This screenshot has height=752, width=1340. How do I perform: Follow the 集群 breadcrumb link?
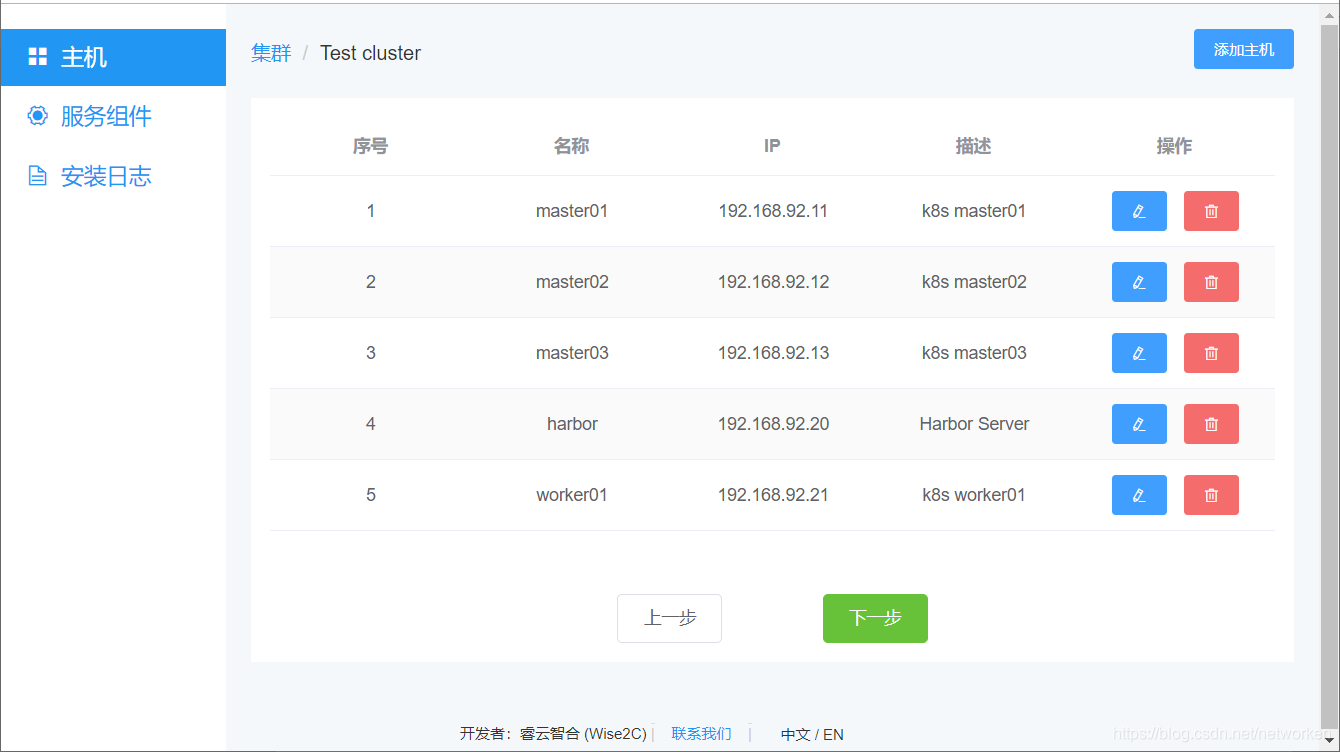[271, 53]
